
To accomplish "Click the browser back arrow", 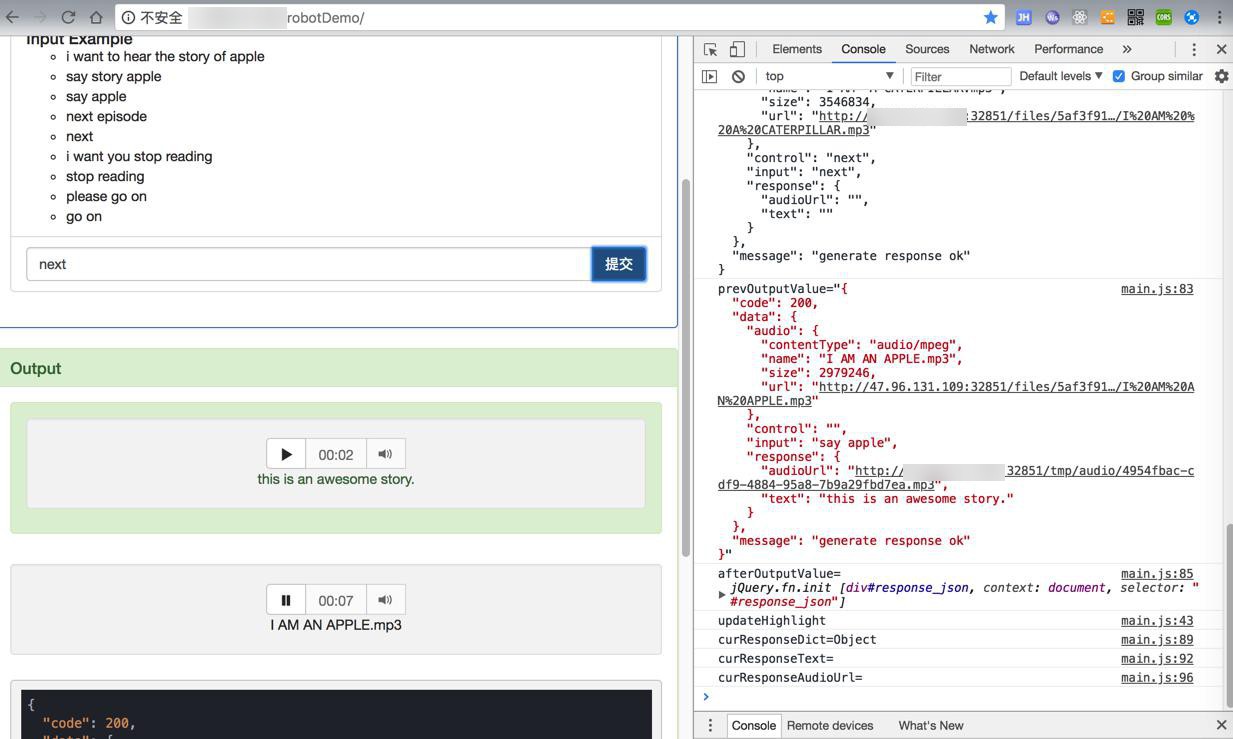I will pyautogui.click(x=13, y=17).
